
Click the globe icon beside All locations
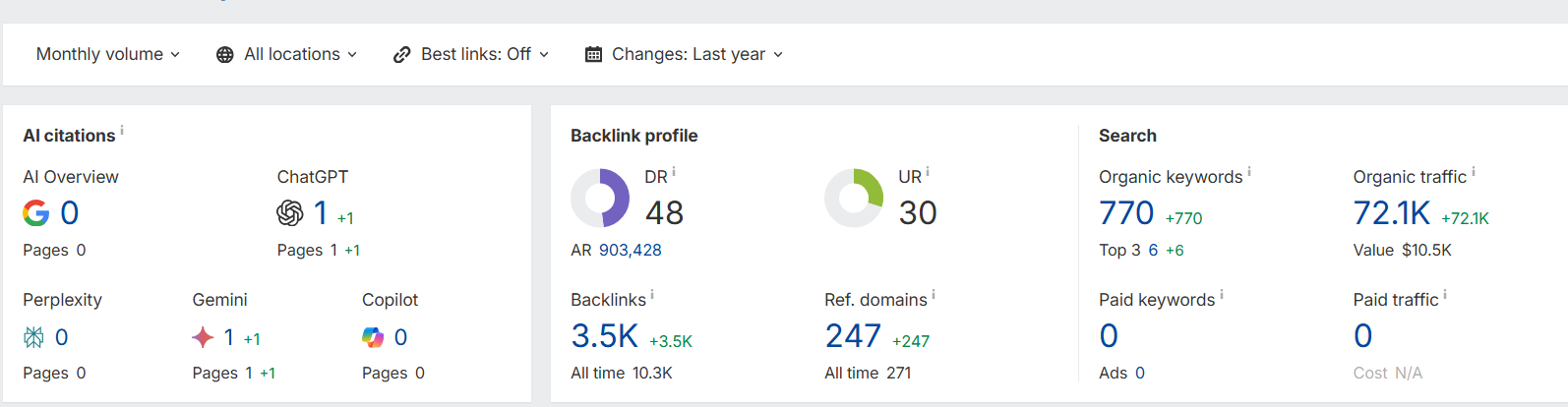point(225,55)
